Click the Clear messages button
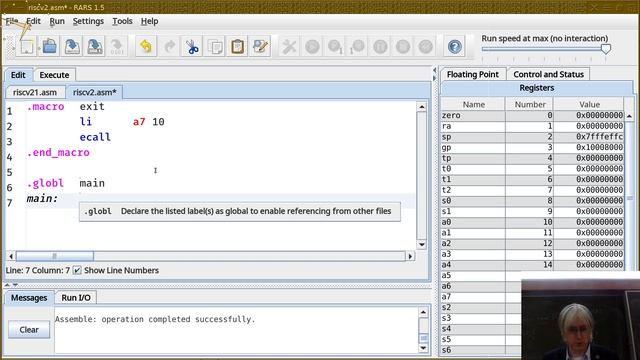The image size is (640, 360). 29,329
